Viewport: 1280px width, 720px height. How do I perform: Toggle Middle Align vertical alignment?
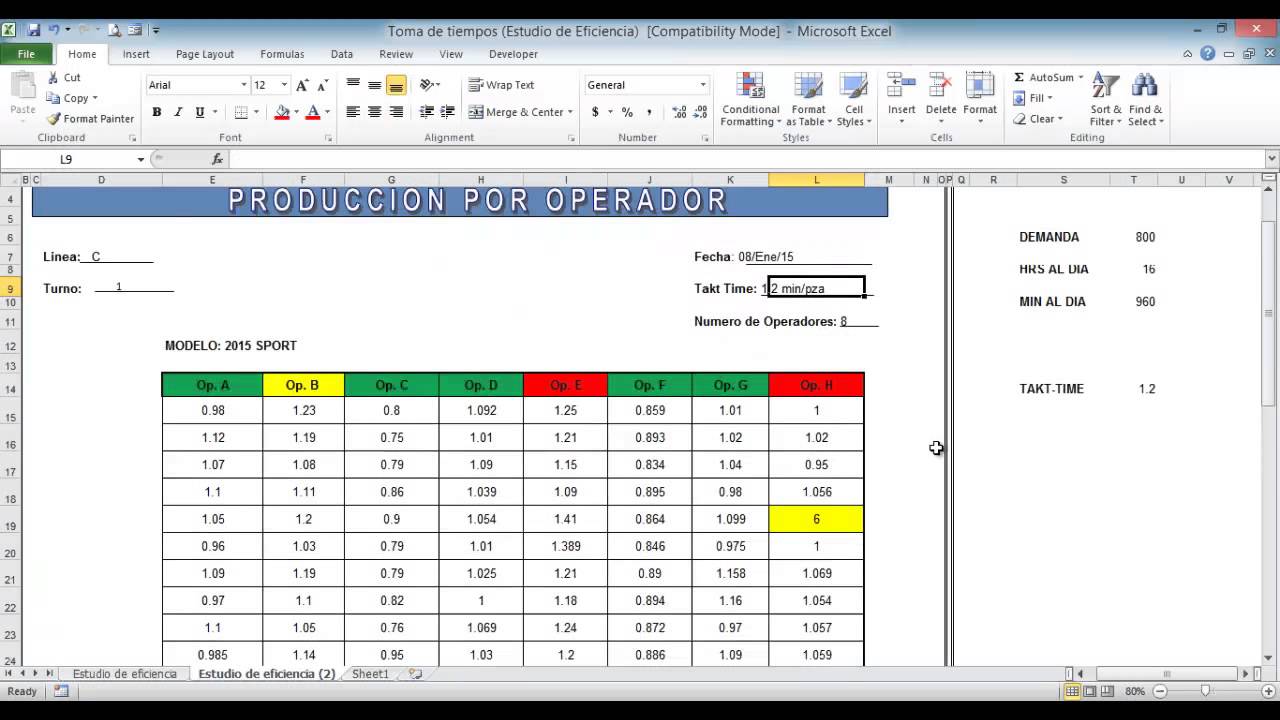click(374, 85)
